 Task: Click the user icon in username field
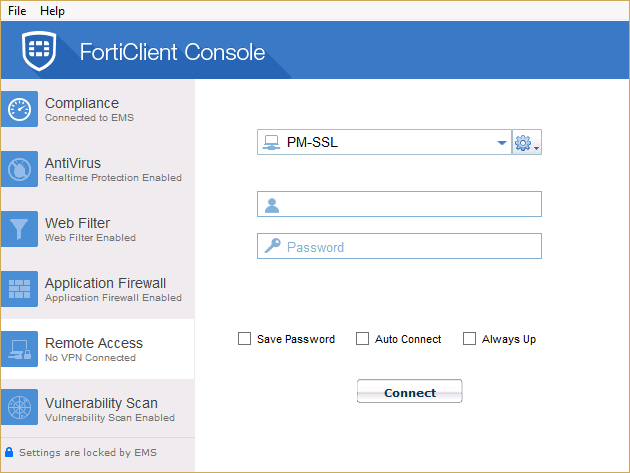click(272, 205)
